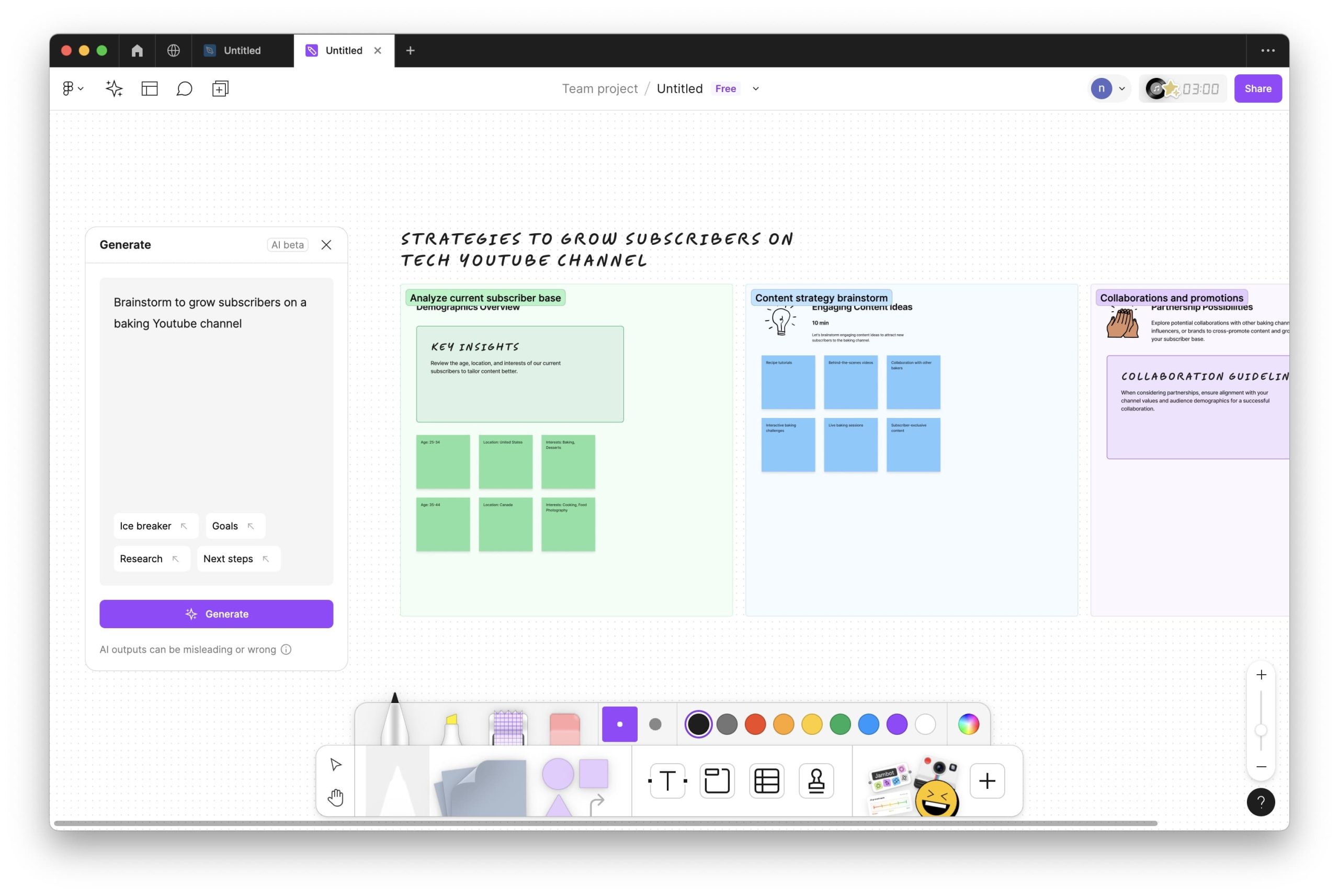1339x896 pixels.
Task: Select the Table tool
Action: (x=767, y=780)
